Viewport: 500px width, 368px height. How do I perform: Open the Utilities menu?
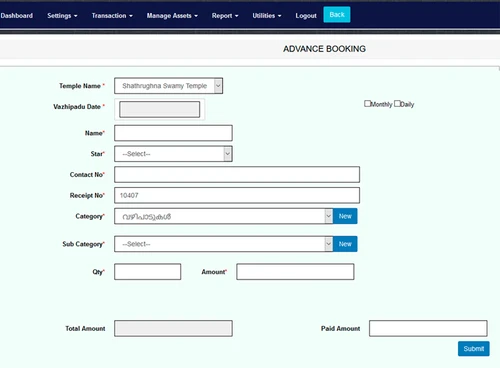pyautogui.click(x=267, y=16)
